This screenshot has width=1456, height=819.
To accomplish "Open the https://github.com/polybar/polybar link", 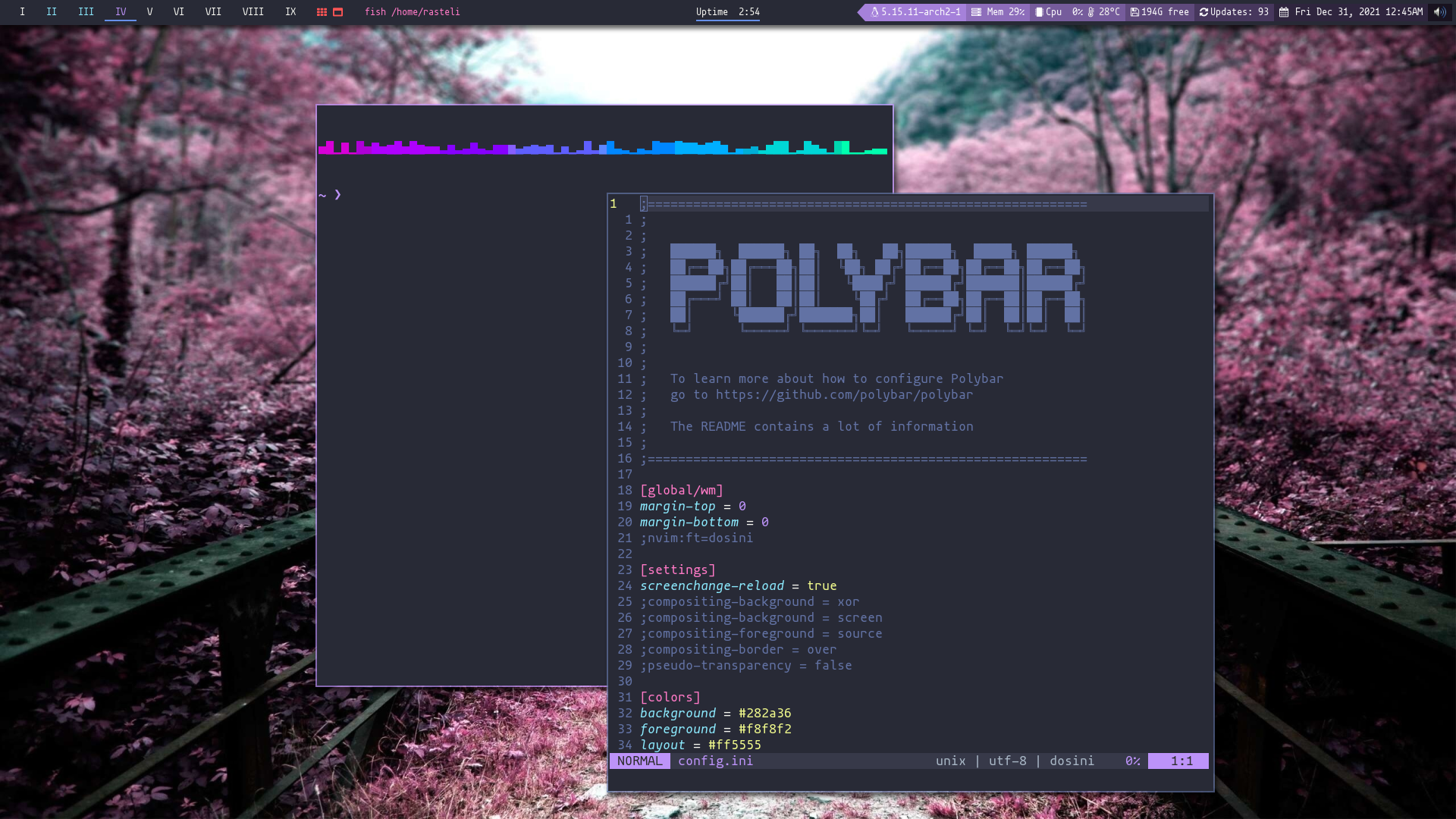I will pyautogui.click(x=844, y=395).
